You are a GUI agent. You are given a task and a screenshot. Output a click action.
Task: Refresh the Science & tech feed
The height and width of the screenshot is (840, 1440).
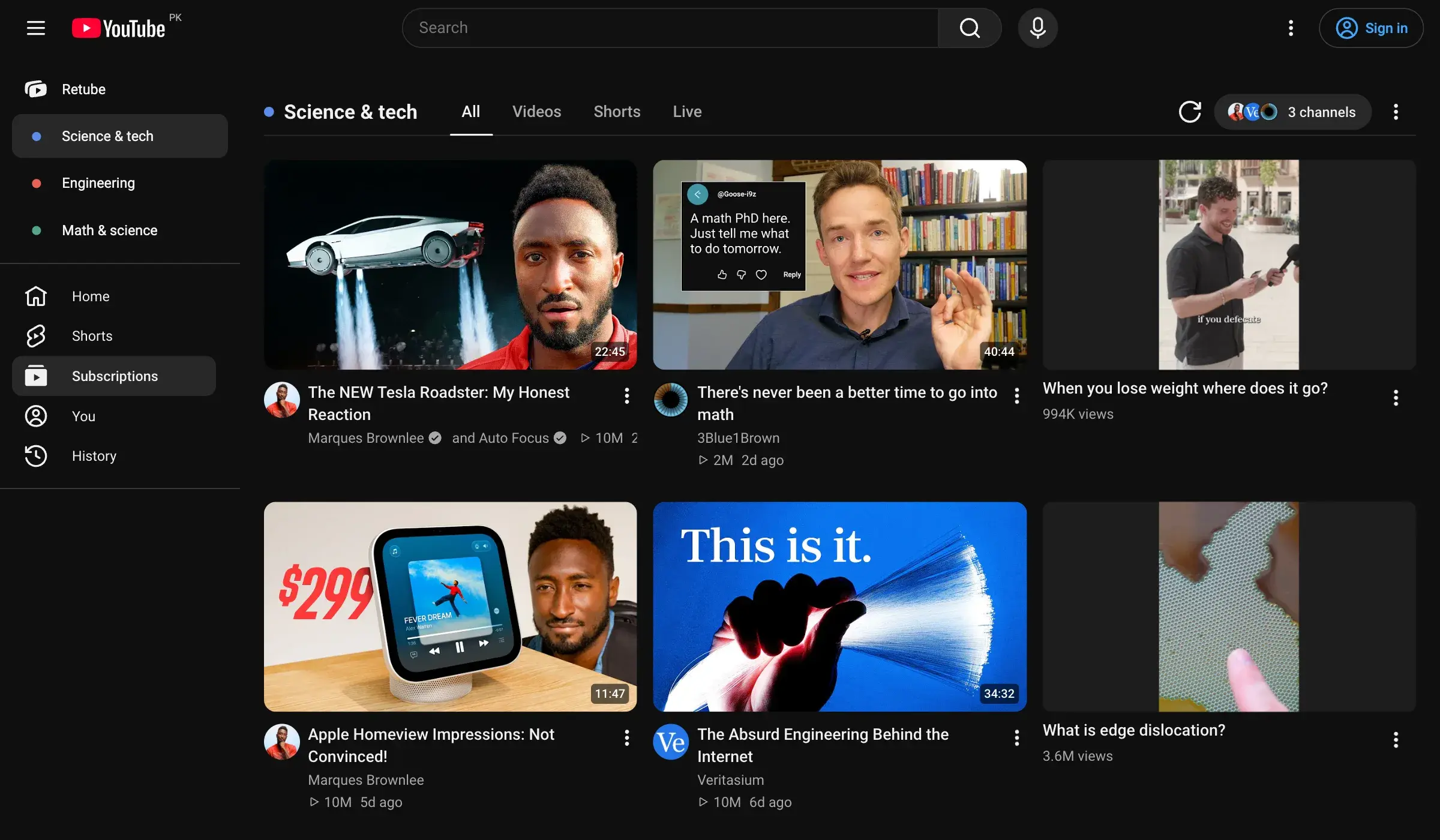click(1190, 112)
